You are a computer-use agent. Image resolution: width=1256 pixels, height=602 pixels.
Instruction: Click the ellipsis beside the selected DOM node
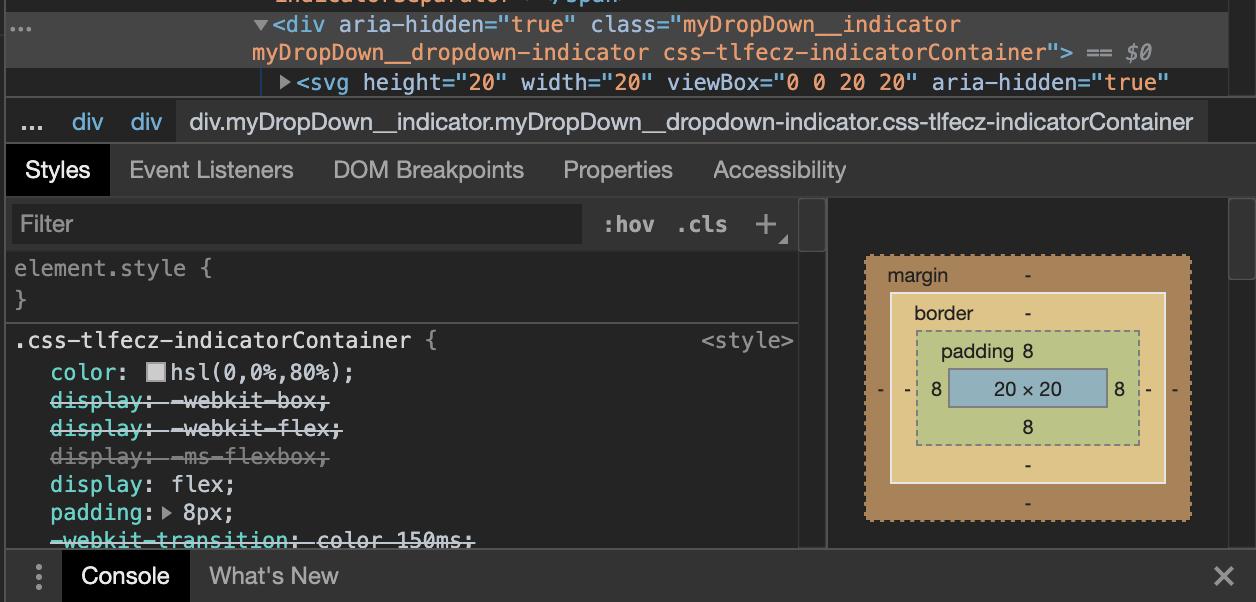pyautogui.click(x=20, y=28)
